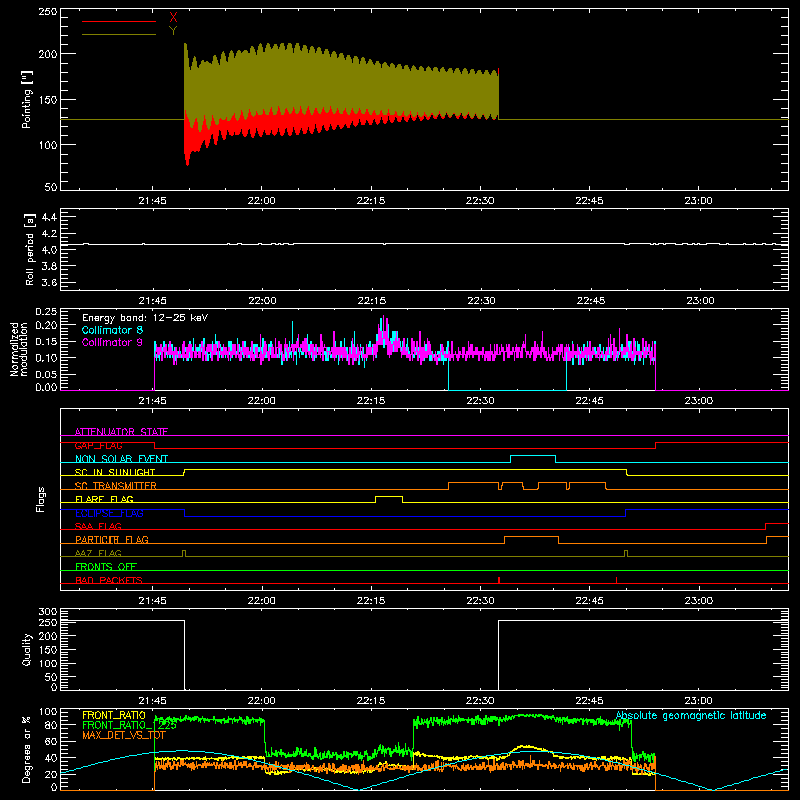800x800 pixels.
Task: Click the Energy band: 12-25 keV label
Action: point(145,318)
